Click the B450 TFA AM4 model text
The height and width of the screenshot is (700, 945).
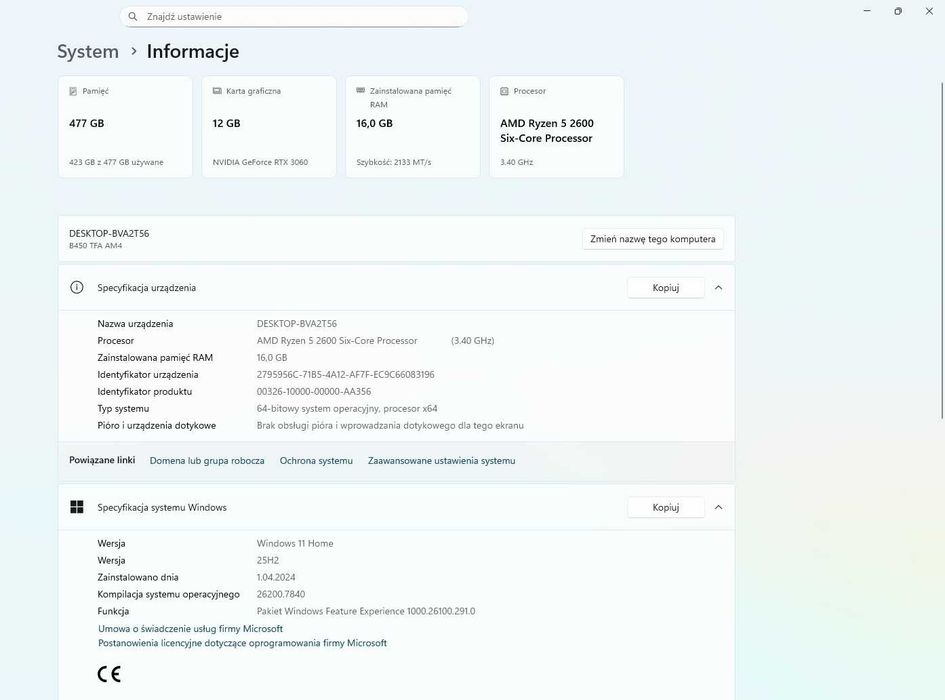pyautogui.click(x=96, y=246)
